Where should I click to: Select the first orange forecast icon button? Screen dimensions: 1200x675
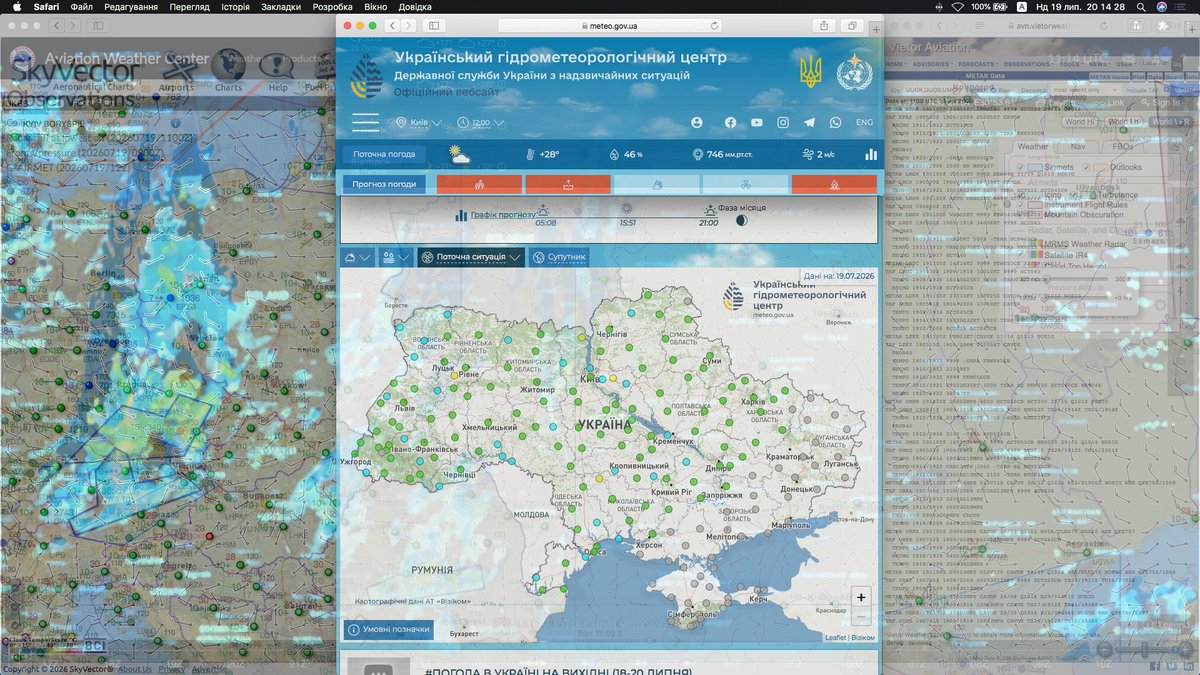pyautogui.click(x=479, y=184)
